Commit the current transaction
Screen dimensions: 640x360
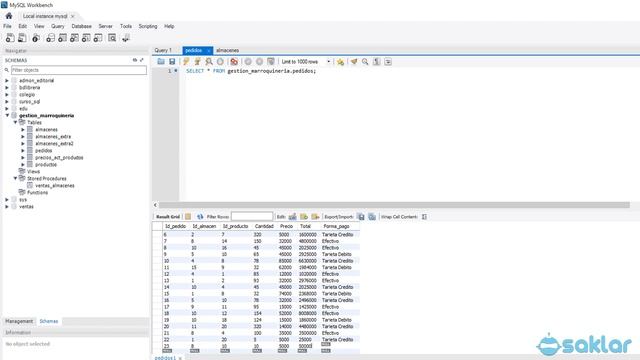coord(248,62)
